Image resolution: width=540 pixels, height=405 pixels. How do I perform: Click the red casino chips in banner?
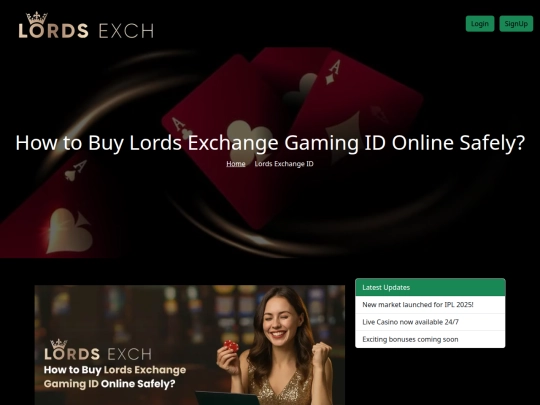[x=231, y=345]
